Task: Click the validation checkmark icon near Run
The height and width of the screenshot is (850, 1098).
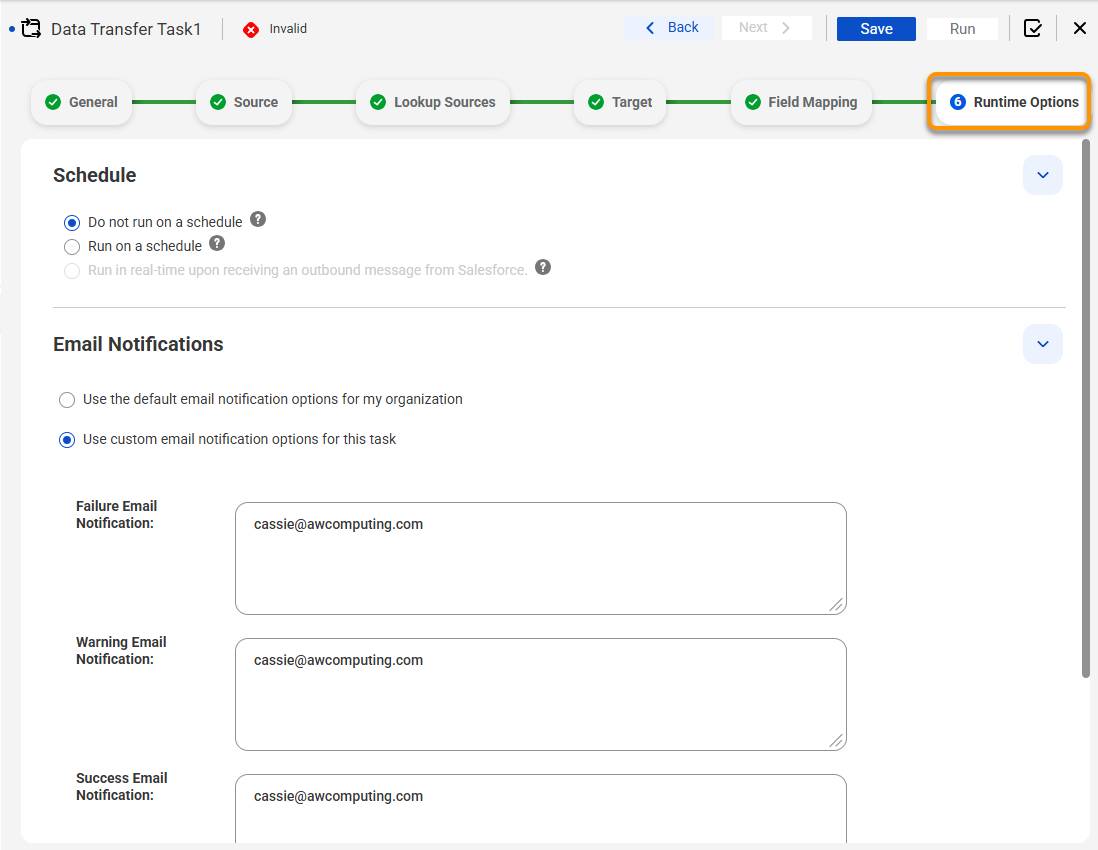Action: click(1032, 29)
